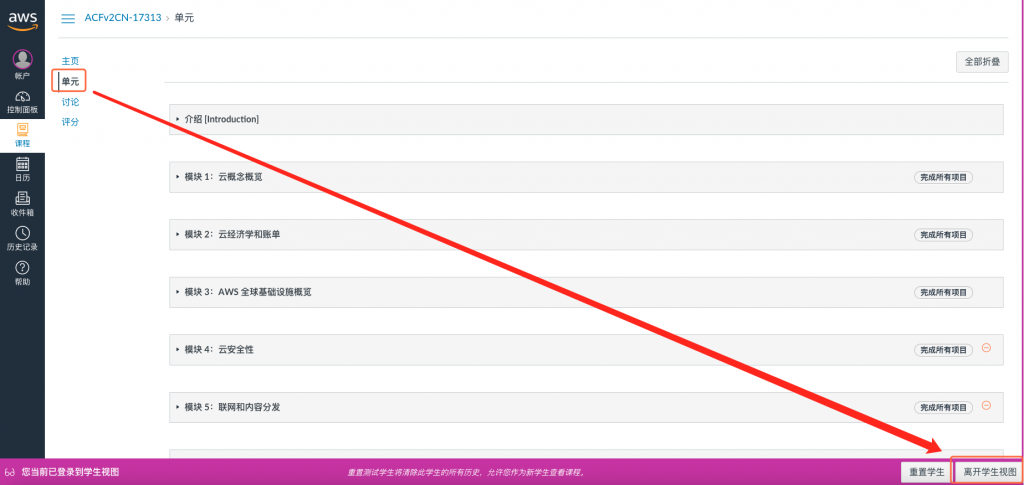Click the orange circle icon in 模块 4 row
1024x485 pixels.
pos(986,348)
